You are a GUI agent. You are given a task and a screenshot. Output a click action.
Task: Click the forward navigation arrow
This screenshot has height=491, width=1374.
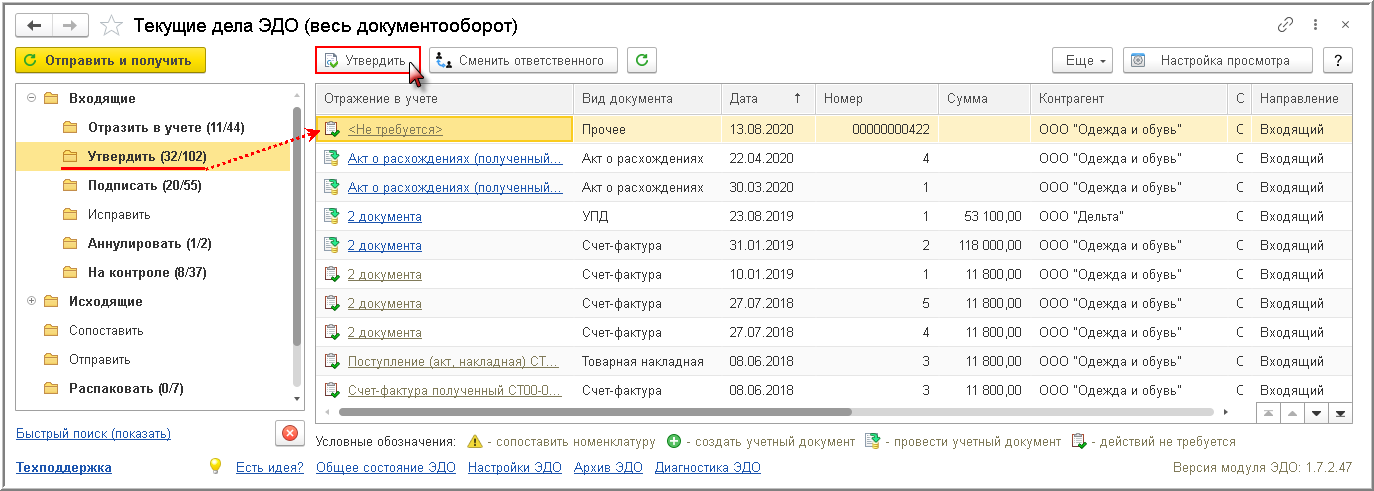pos(69,24)
